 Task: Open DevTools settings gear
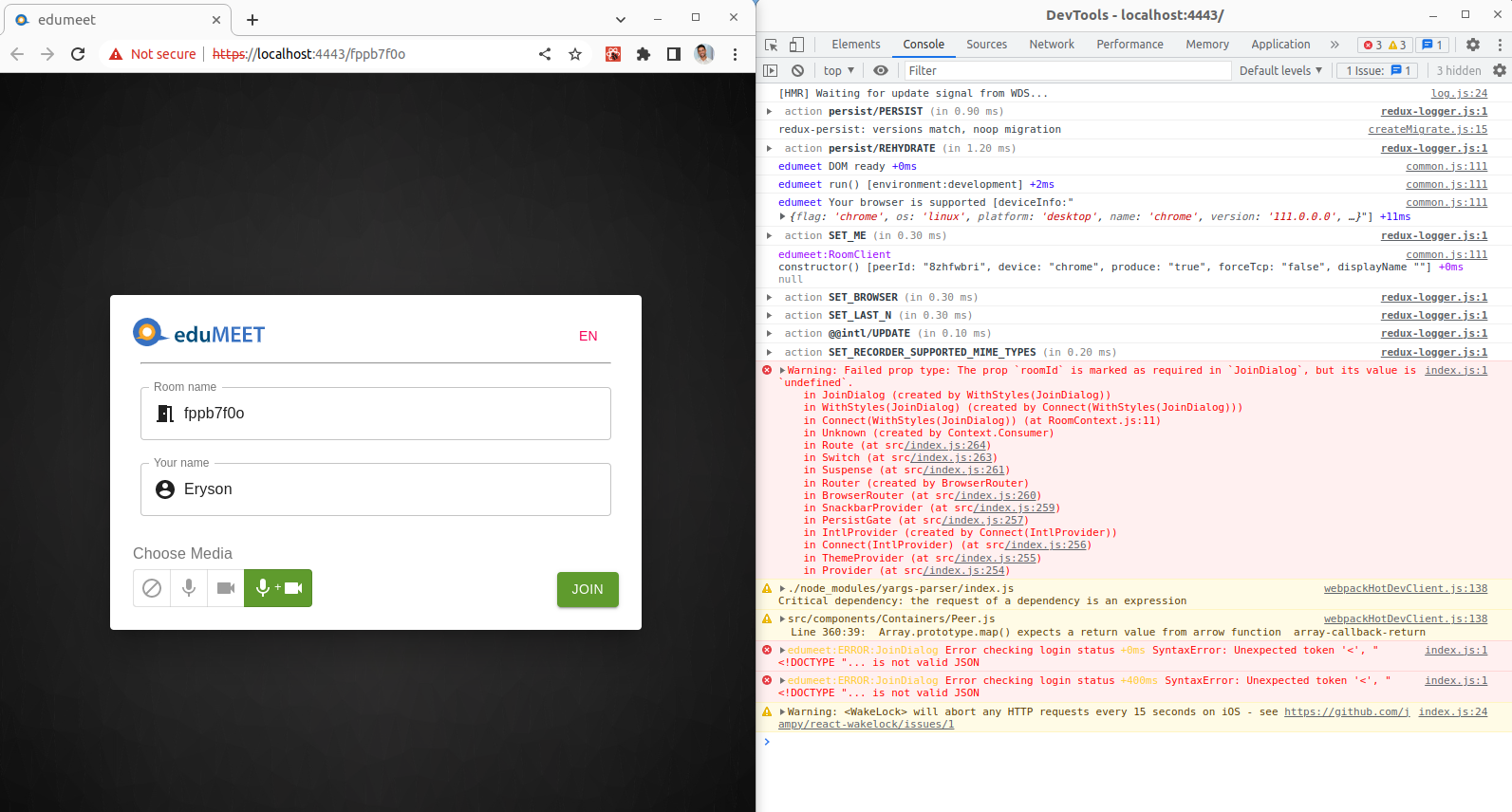[x=1473, y=45]
